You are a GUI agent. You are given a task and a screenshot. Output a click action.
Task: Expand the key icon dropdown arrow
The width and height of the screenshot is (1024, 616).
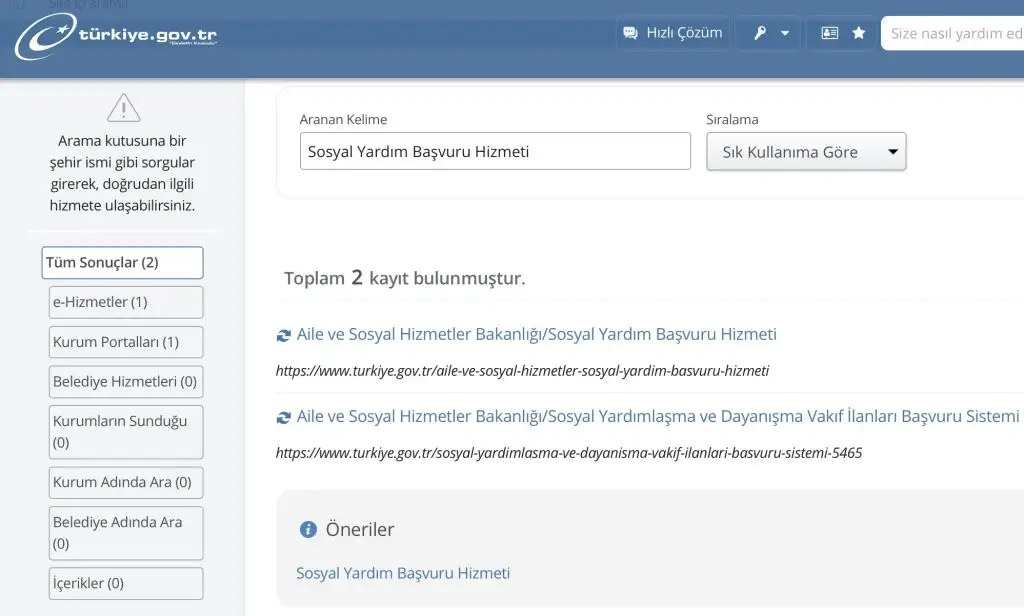785,33
